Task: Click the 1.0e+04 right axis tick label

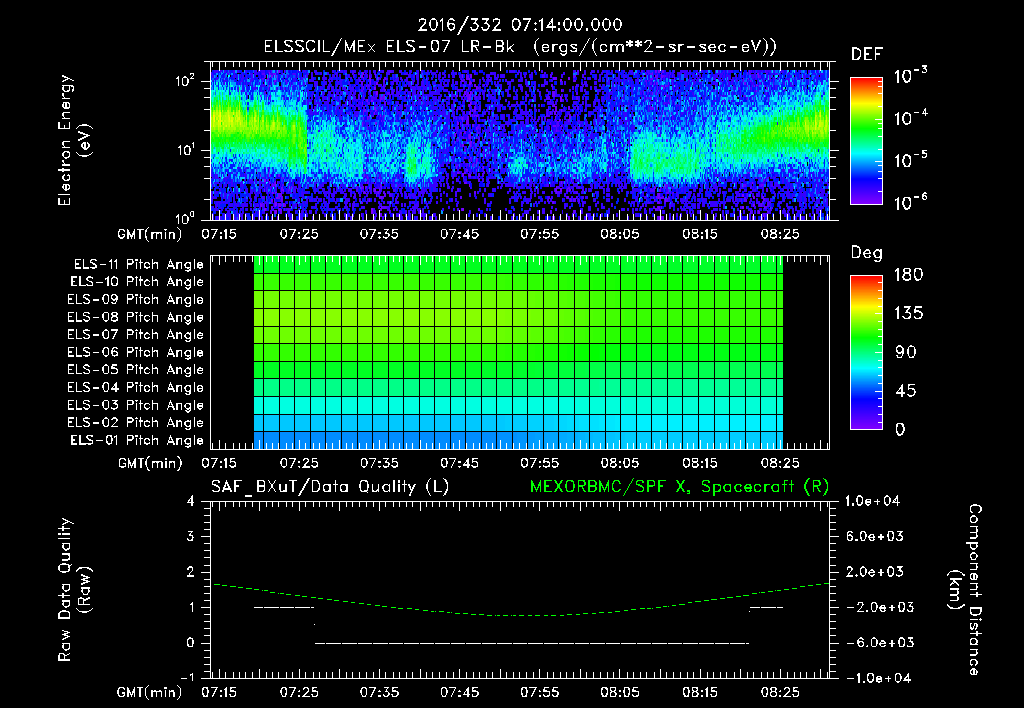Action: [x=873, y=501]
